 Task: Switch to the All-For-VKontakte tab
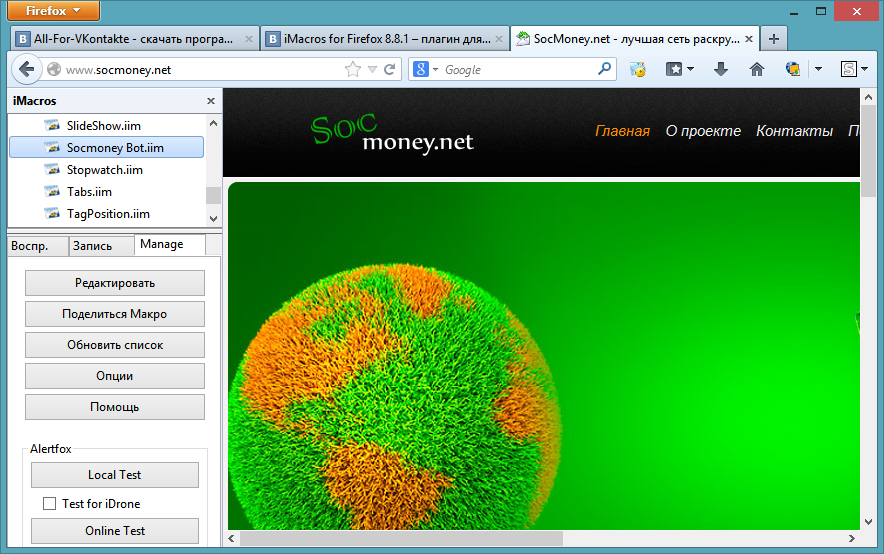point(134,39)
